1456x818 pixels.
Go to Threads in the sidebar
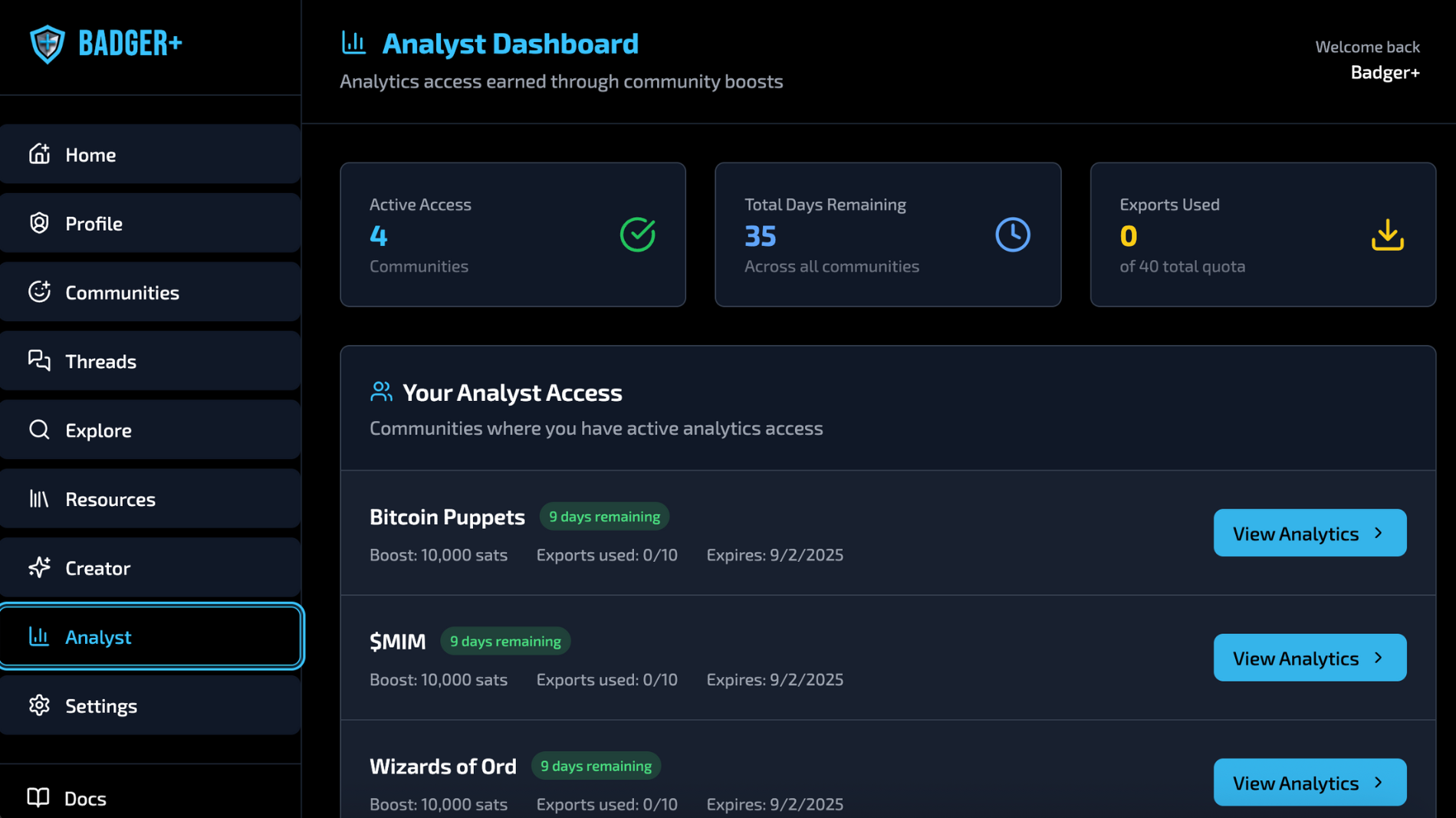click(150, 361)
